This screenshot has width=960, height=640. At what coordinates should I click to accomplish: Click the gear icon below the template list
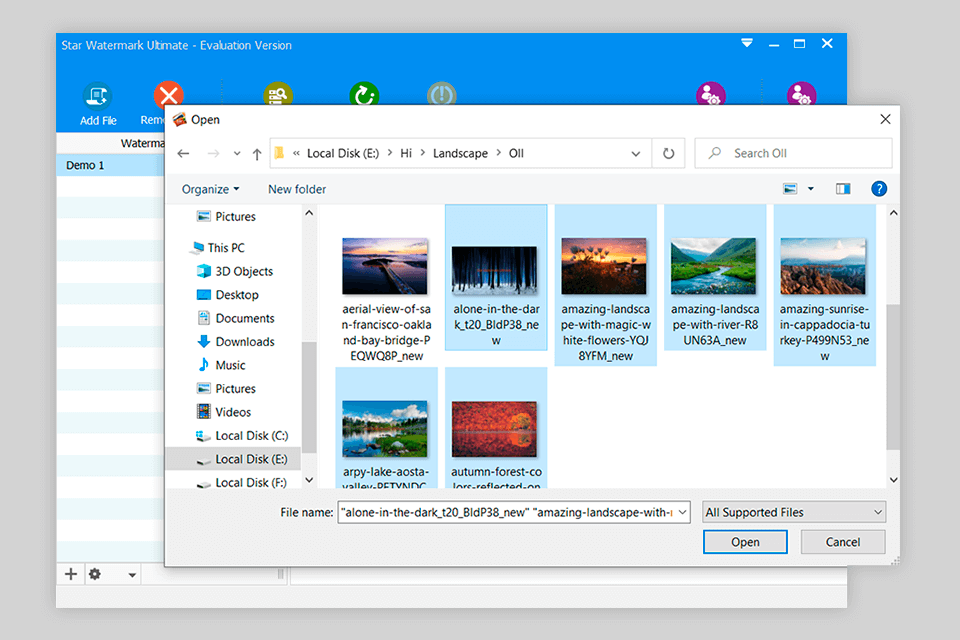[95, 574]
